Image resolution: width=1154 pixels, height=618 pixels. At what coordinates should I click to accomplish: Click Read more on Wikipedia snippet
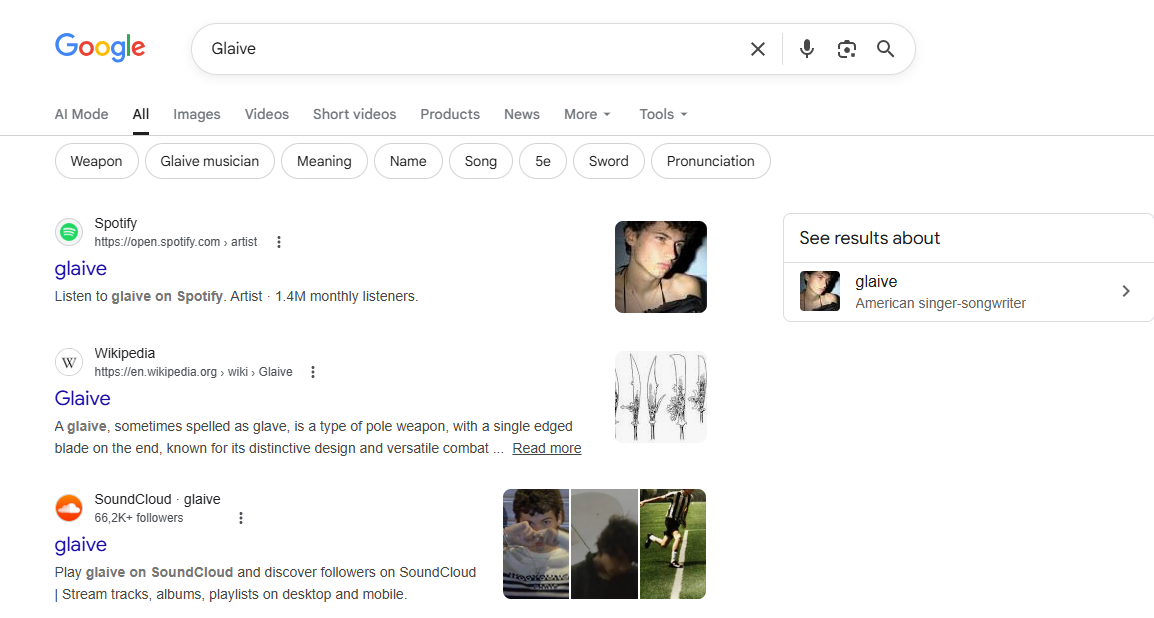click(x=547, y=448)
